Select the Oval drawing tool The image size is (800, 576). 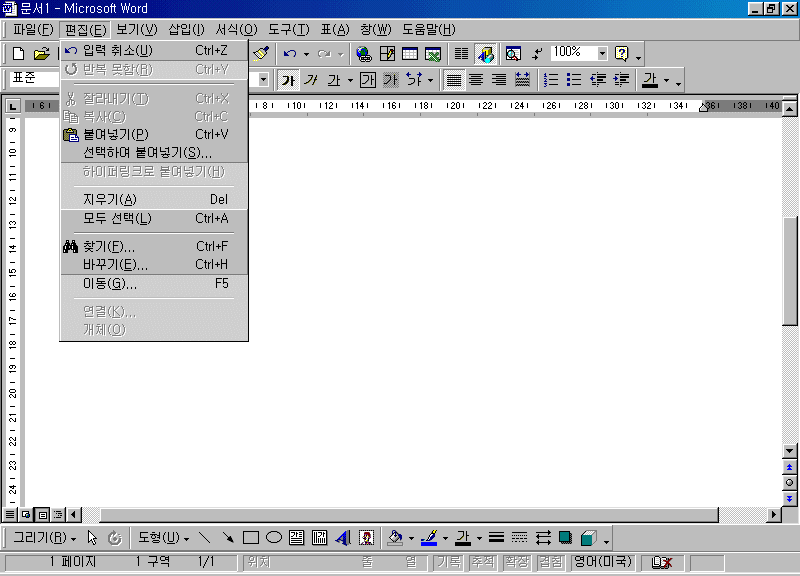[274, 538]
